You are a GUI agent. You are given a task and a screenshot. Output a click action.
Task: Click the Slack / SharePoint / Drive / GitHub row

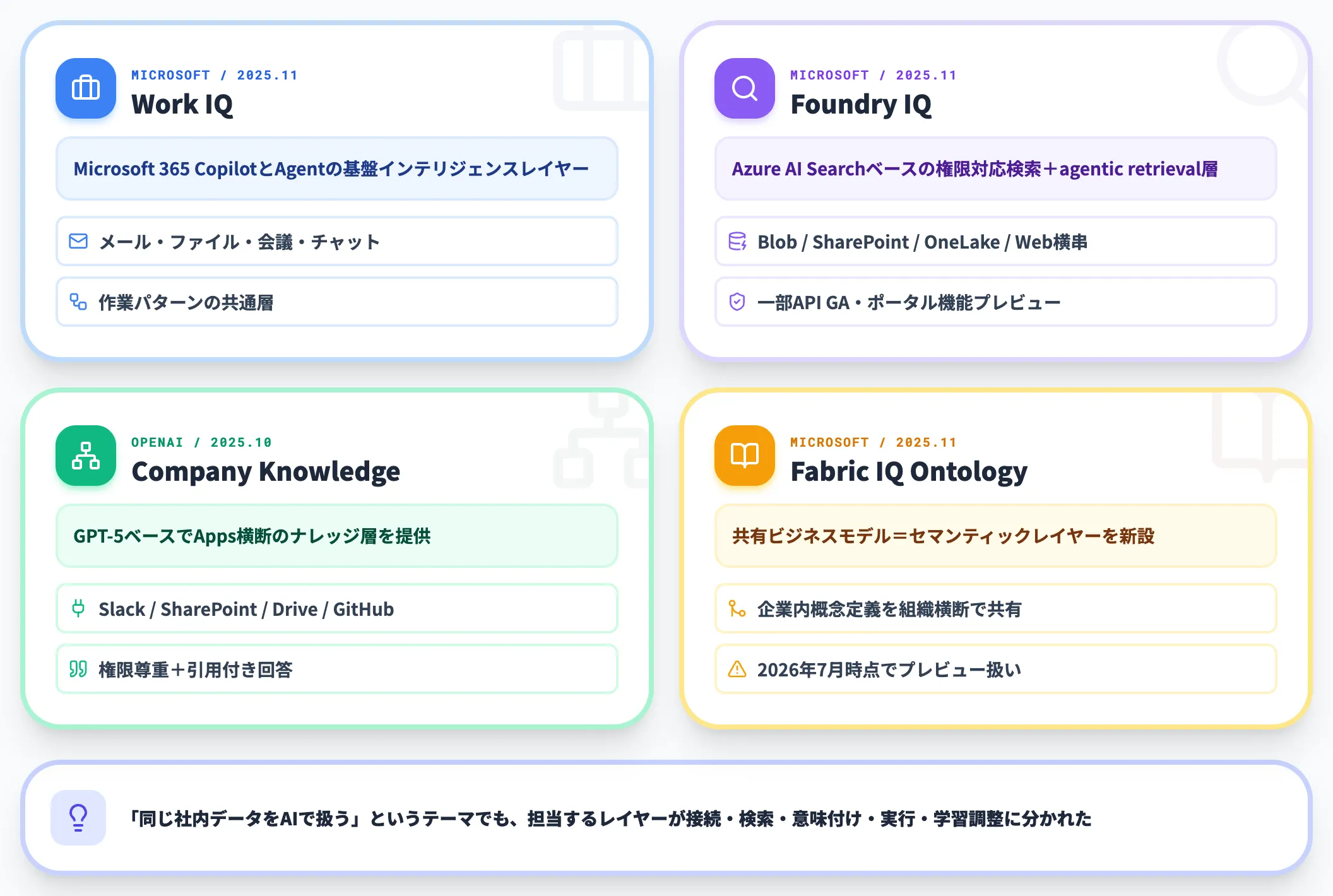[x=337, y=608]
